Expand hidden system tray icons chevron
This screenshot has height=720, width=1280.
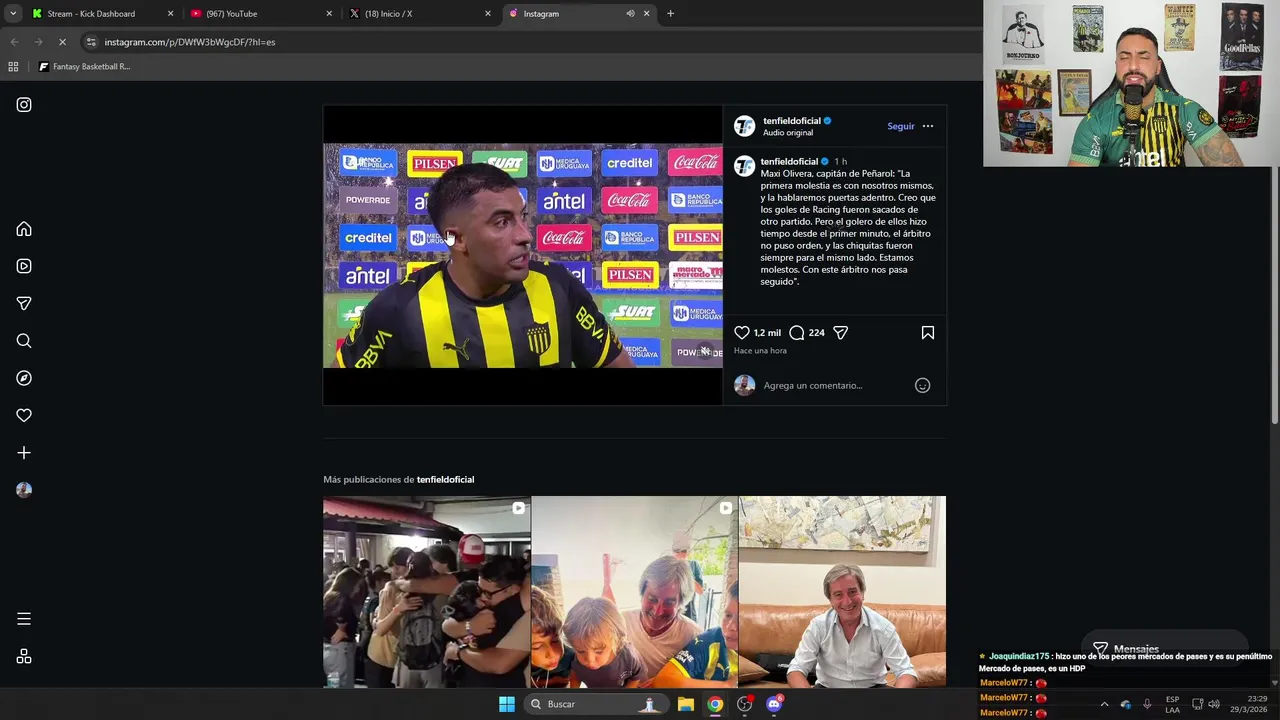pyautogui.click(x=1104, y=704)
